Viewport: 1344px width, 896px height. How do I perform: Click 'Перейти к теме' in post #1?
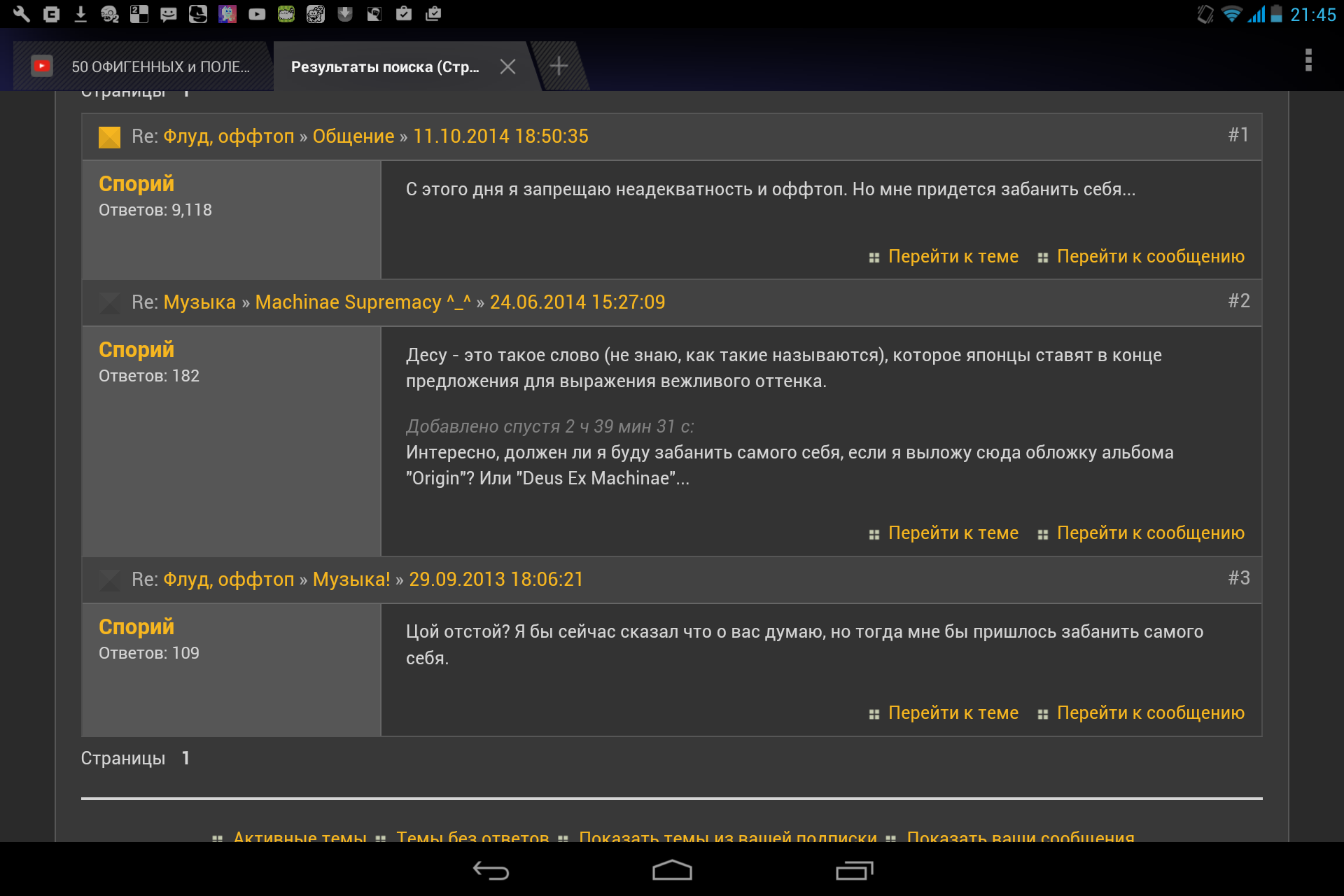pos(953,257)
